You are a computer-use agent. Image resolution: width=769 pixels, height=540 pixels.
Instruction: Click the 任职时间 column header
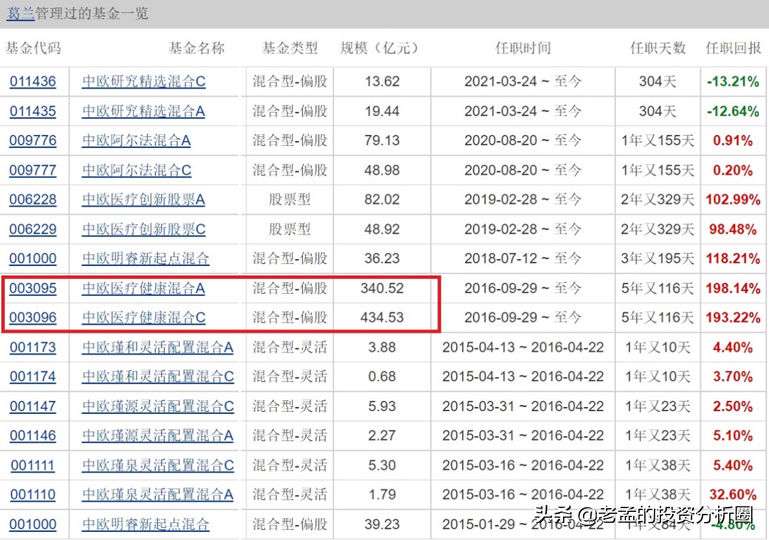[x=523, y=48]
